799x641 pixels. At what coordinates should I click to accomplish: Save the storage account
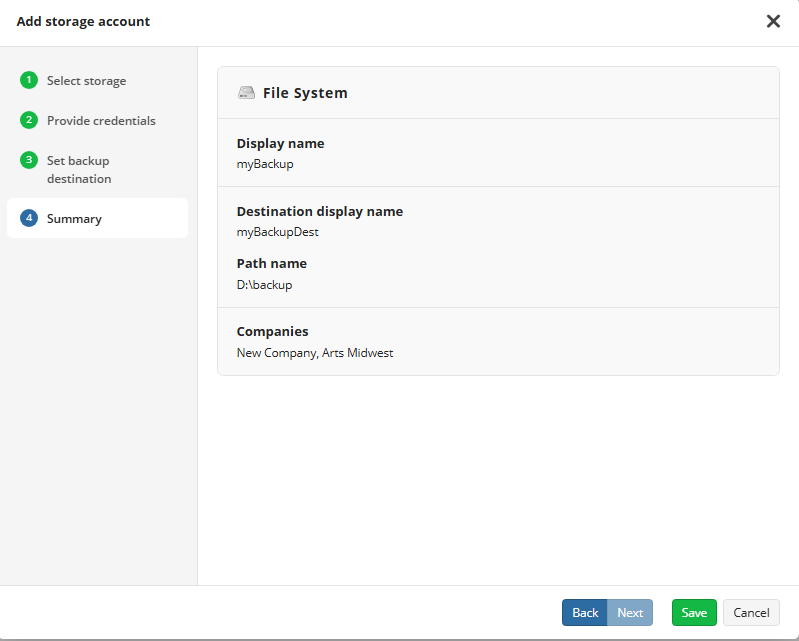[x=694, y=613]
